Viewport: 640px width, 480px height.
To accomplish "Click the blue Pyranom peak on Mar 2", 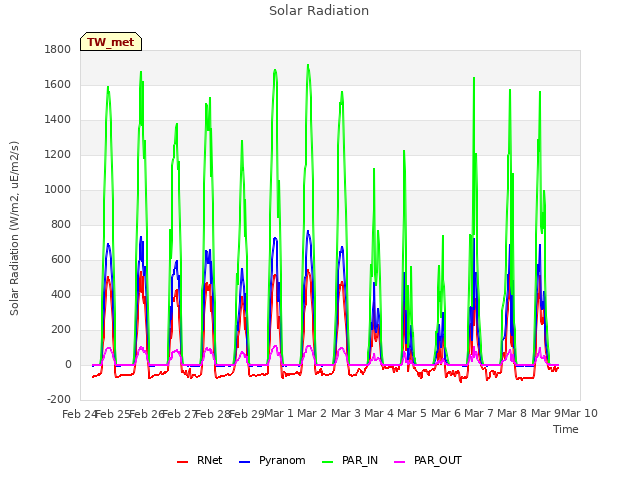I will click(308, 231).
